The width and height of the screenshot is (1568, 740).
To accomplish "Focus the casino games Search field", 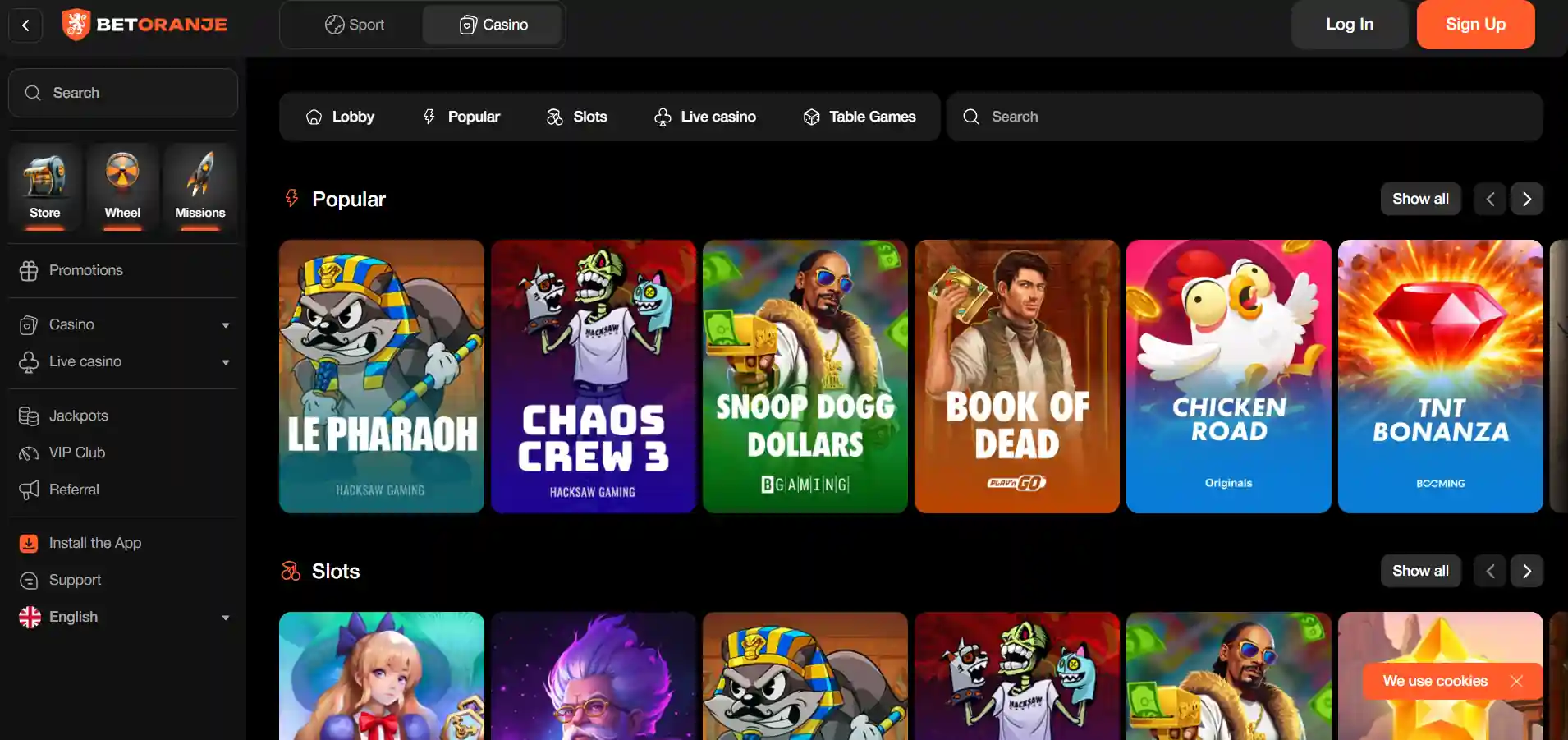I will pyautogui.click(x=1245, y=117).
